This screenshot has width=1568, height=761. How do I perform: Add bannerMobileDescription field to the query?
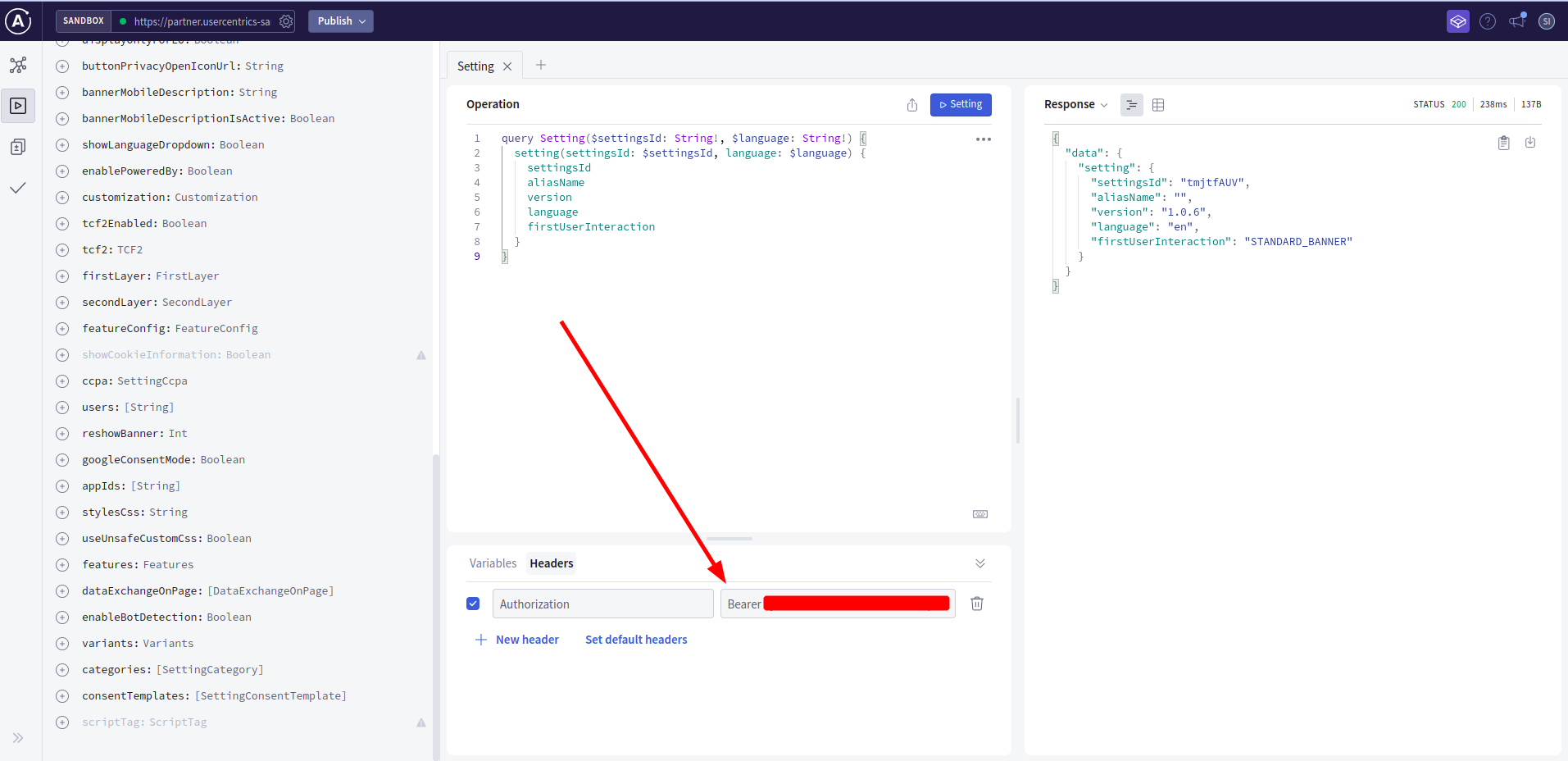coord(62,93)
